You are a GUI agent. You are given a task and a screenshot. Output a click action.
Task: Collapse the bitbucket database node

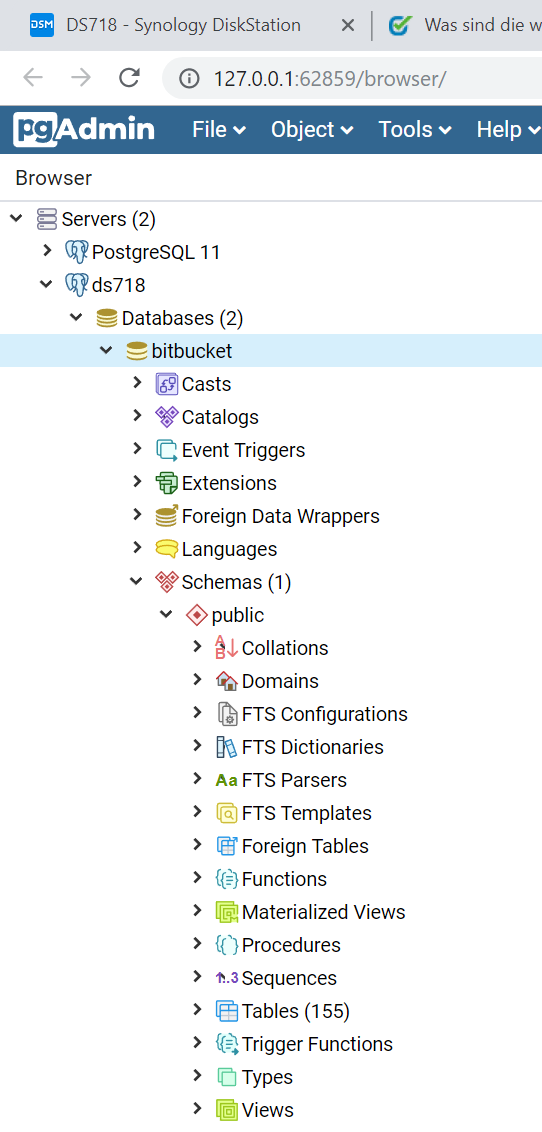coord(106,350)
